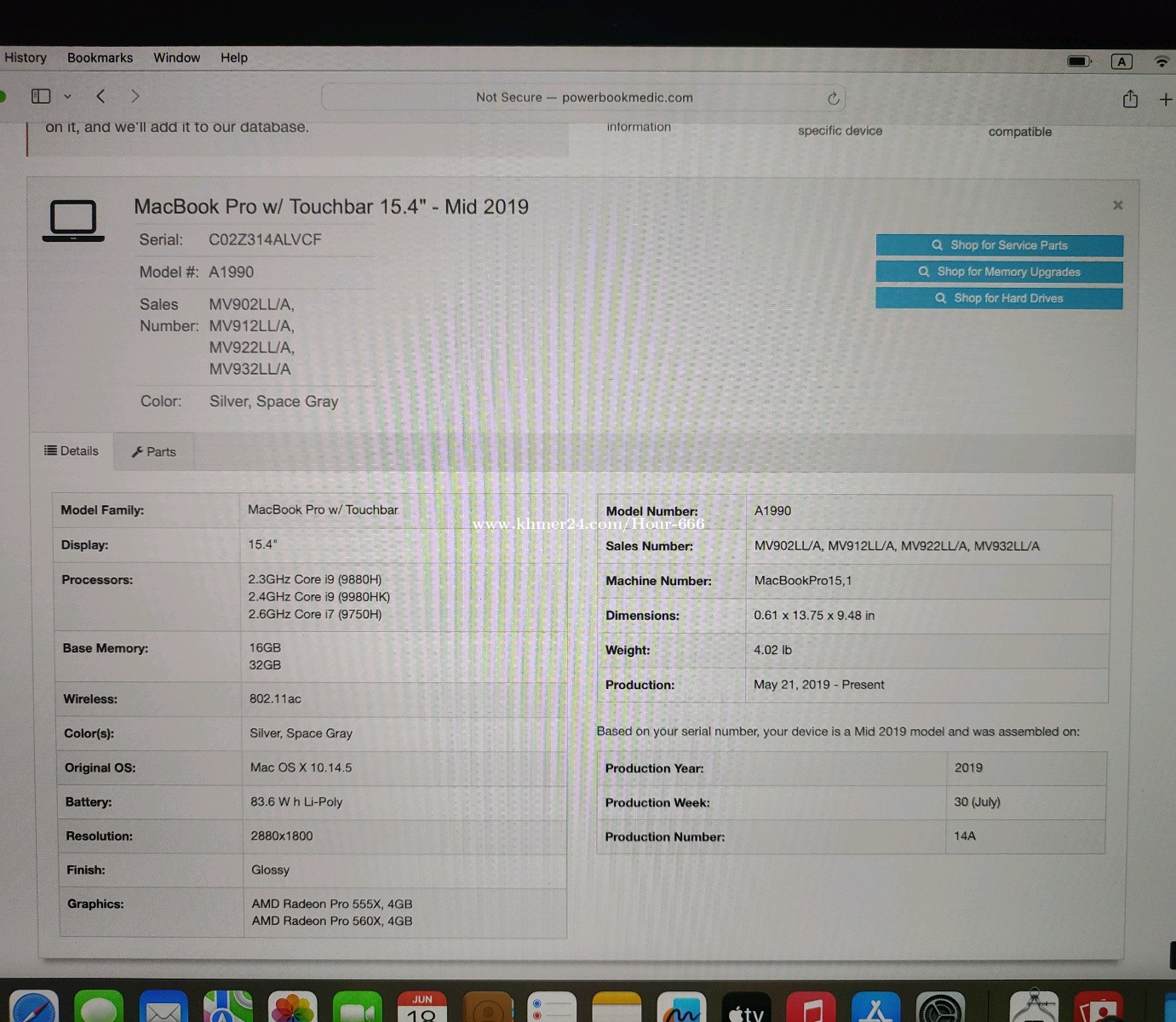The height and width of the screenshot is (1022, 1176).
Task: Open Safari from the Dock
Action: [x=34, y=1007]
